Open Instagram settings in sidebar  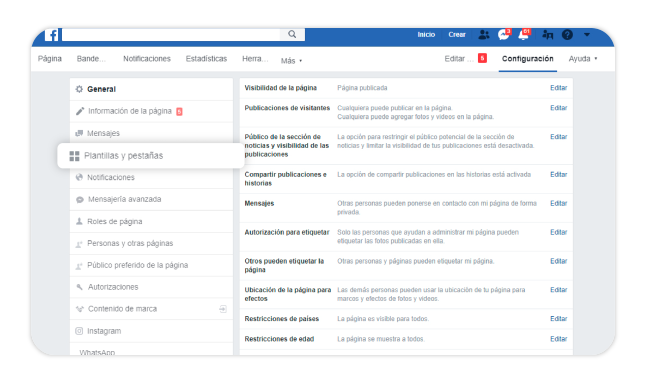(x=151, y=331)
